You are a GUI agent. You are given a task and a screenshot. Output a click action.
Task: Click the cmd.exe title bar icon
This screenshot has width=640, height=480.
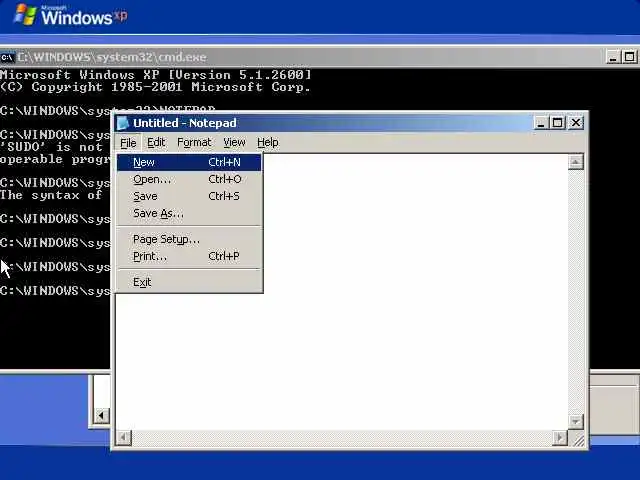click(7, 57)
